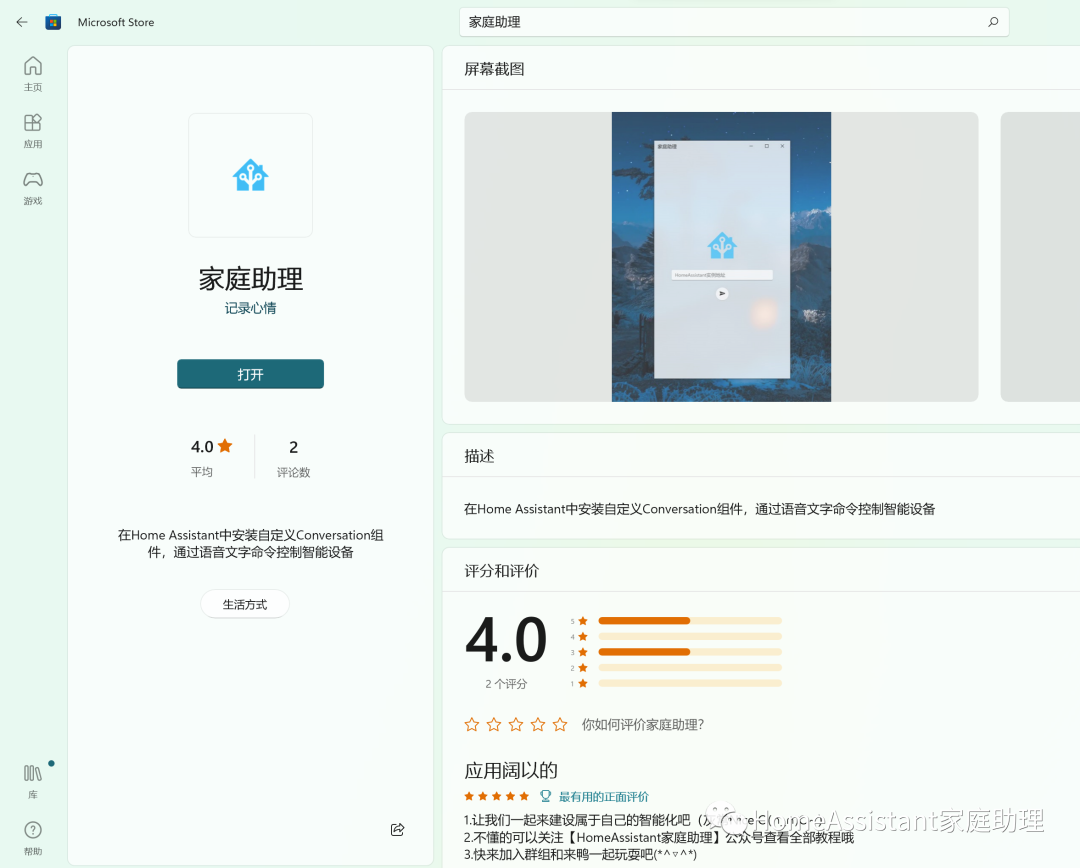This screenshot has height=868, width=1080.
Task: Click the 2 个评分 rating count
Action: pos(506,683)
